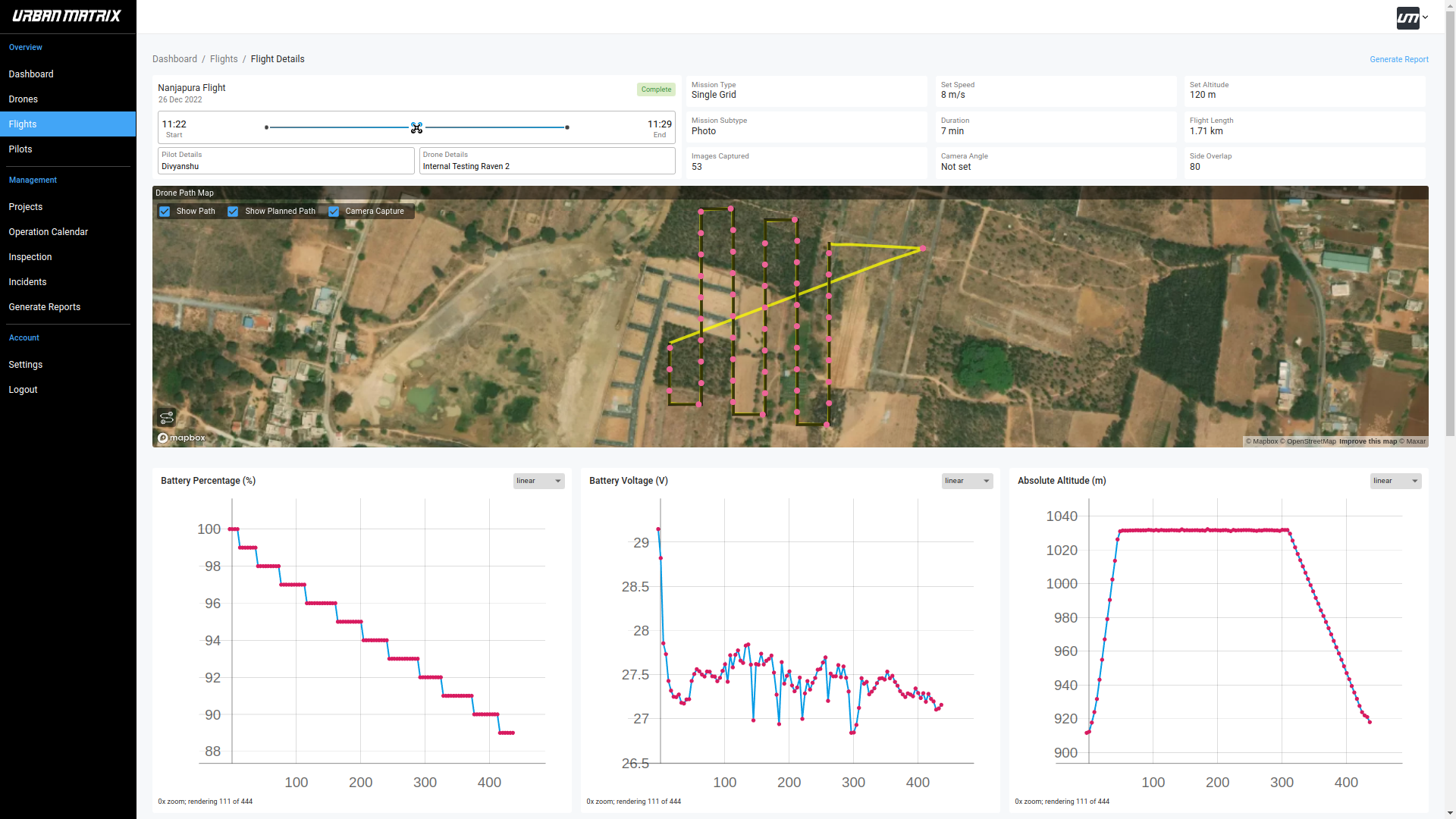Click the Flights breadcrumb link
This screenshot has width=1456, height=819.
223,59
